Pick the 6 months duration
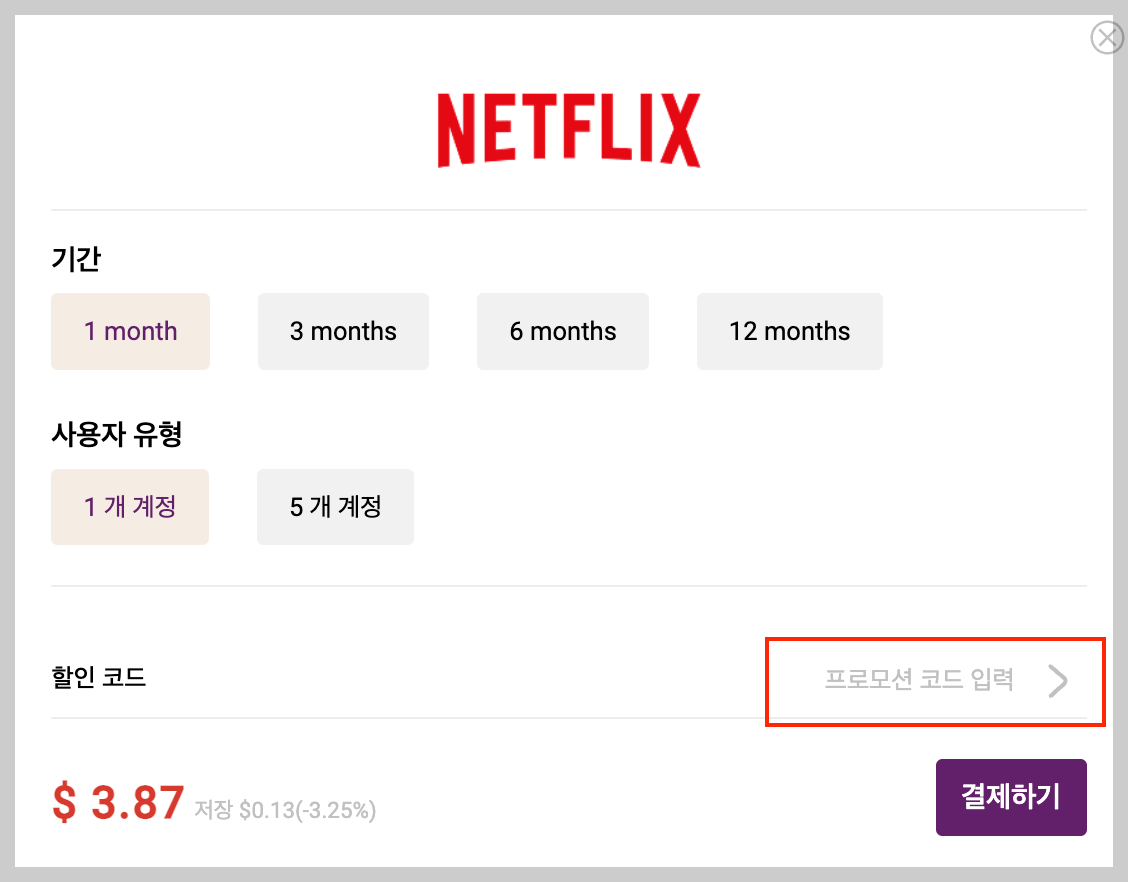 (x=563, y=331)
